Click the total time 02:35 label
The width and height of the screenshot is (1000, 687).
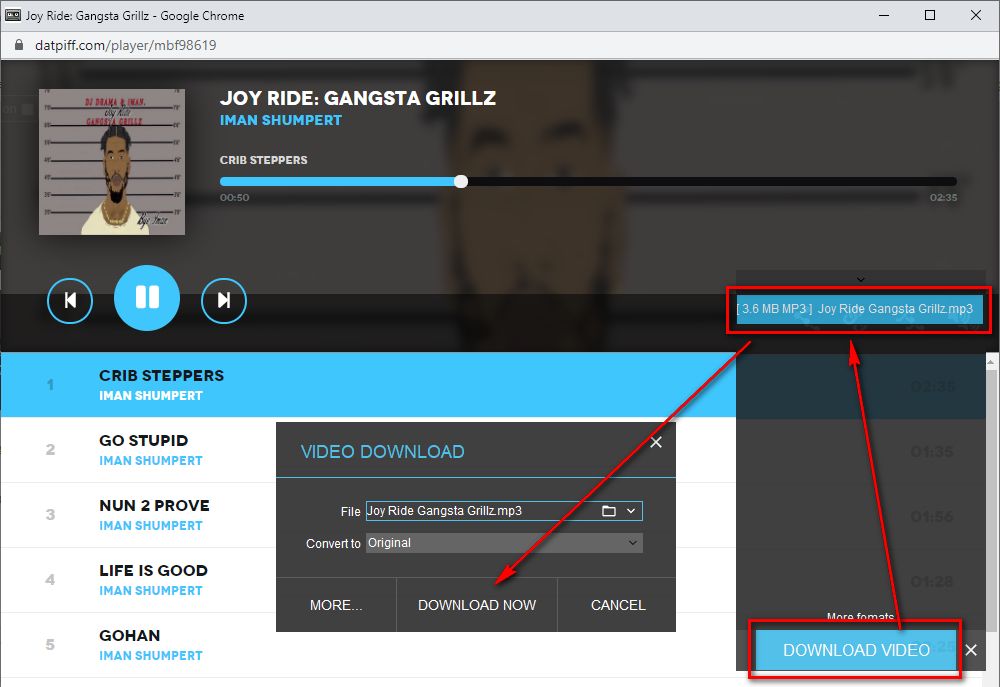943,198
